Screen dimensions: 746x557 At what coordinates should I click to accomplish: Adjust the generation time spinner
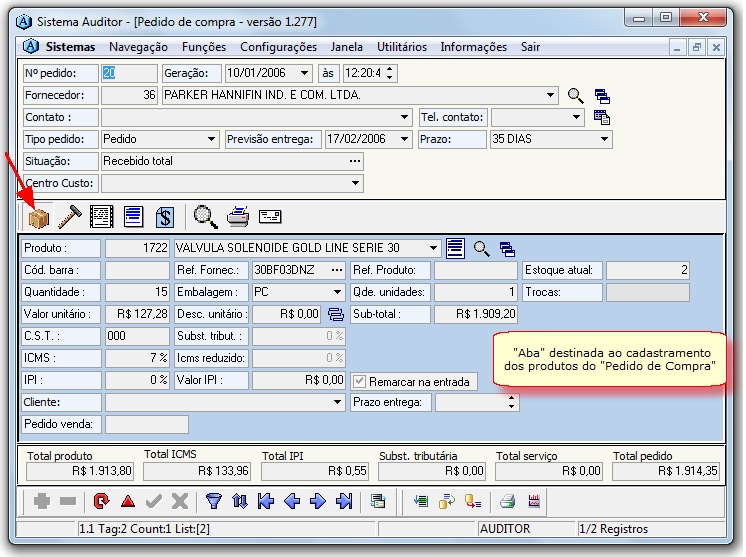tap(390, 73)
